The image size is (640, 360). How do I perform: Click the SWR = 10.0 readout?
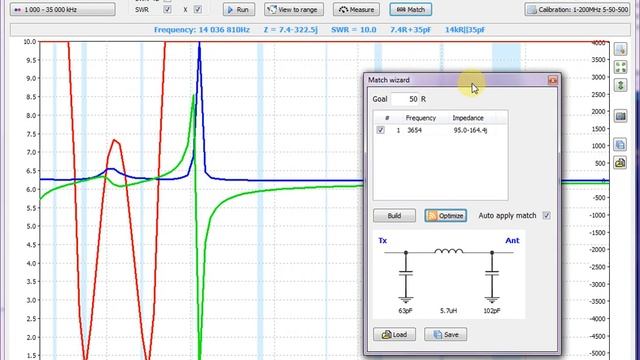tap(354, 30)
